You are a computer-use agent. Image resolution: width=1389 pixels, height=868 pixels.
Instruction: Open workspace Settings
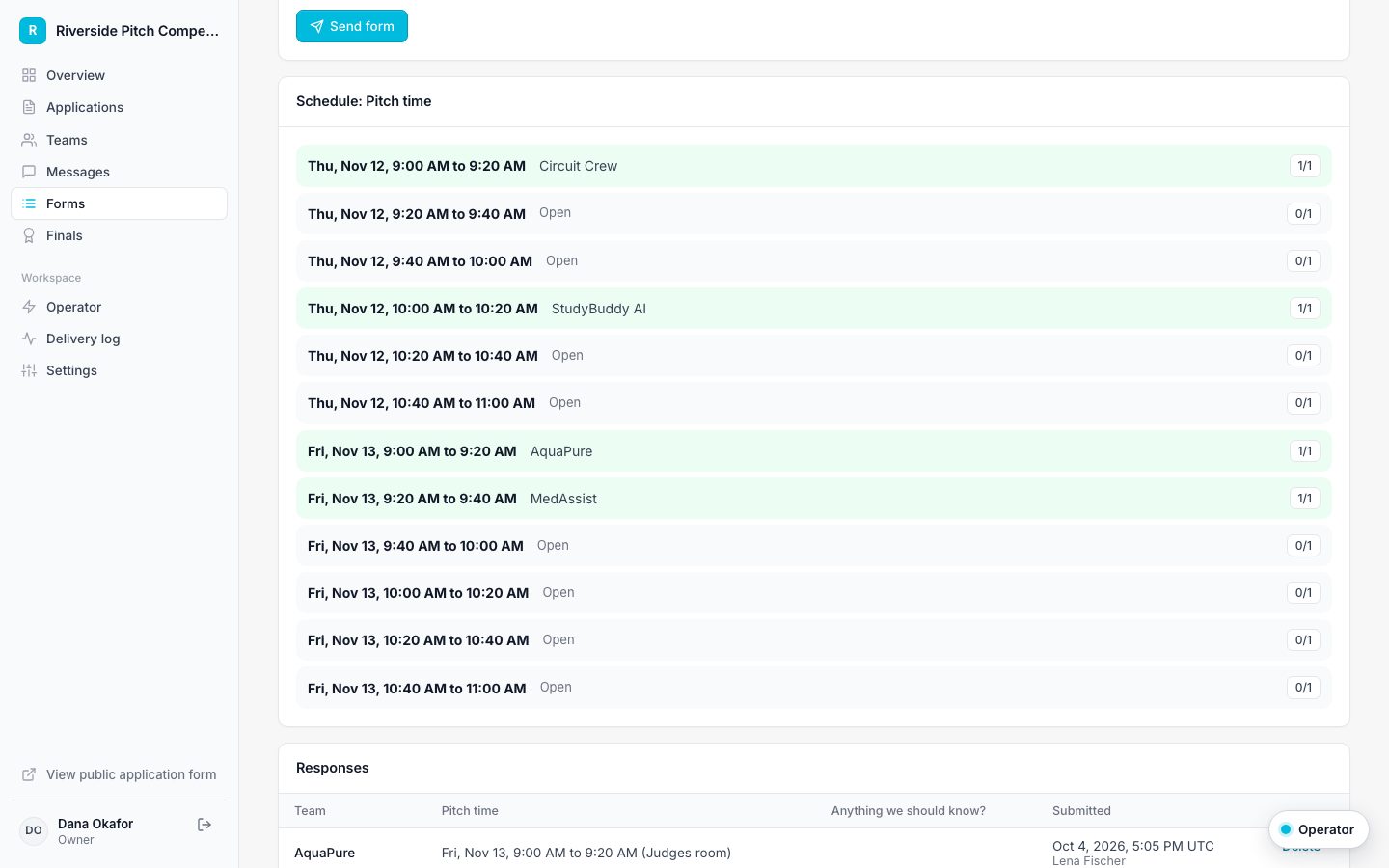(x=119, y=370)
